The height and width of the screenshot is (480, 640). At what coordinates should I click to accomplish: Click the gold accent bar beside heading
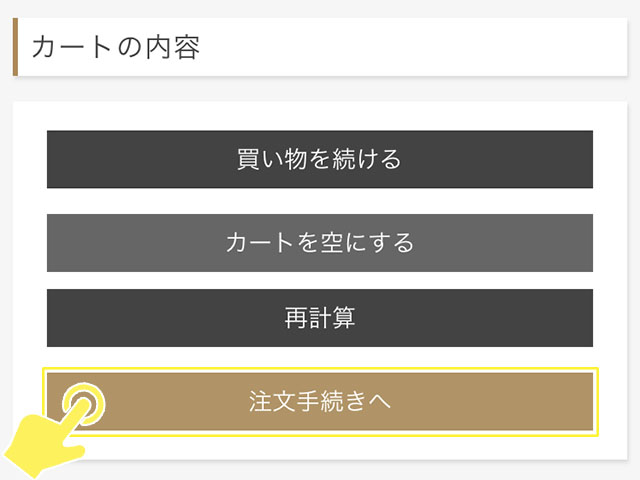pyautogui.click(x=16, y=47)
